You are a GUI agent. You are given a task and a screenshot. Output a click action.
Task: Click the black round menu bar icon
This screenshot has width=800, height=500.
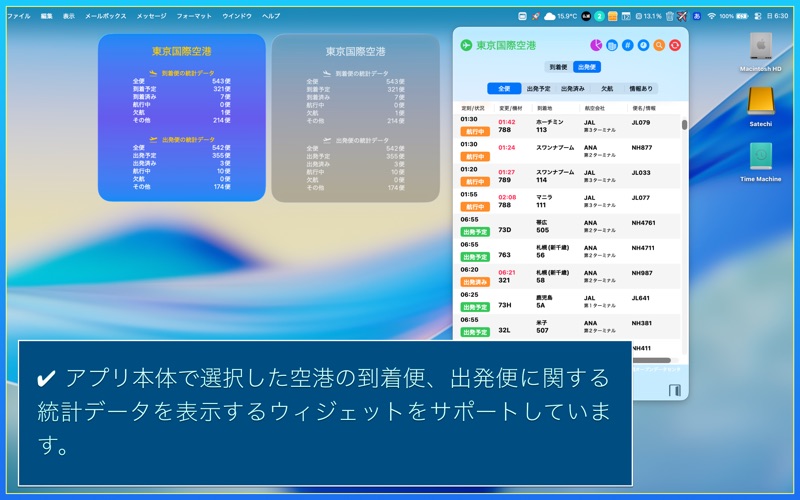[586, 16]
